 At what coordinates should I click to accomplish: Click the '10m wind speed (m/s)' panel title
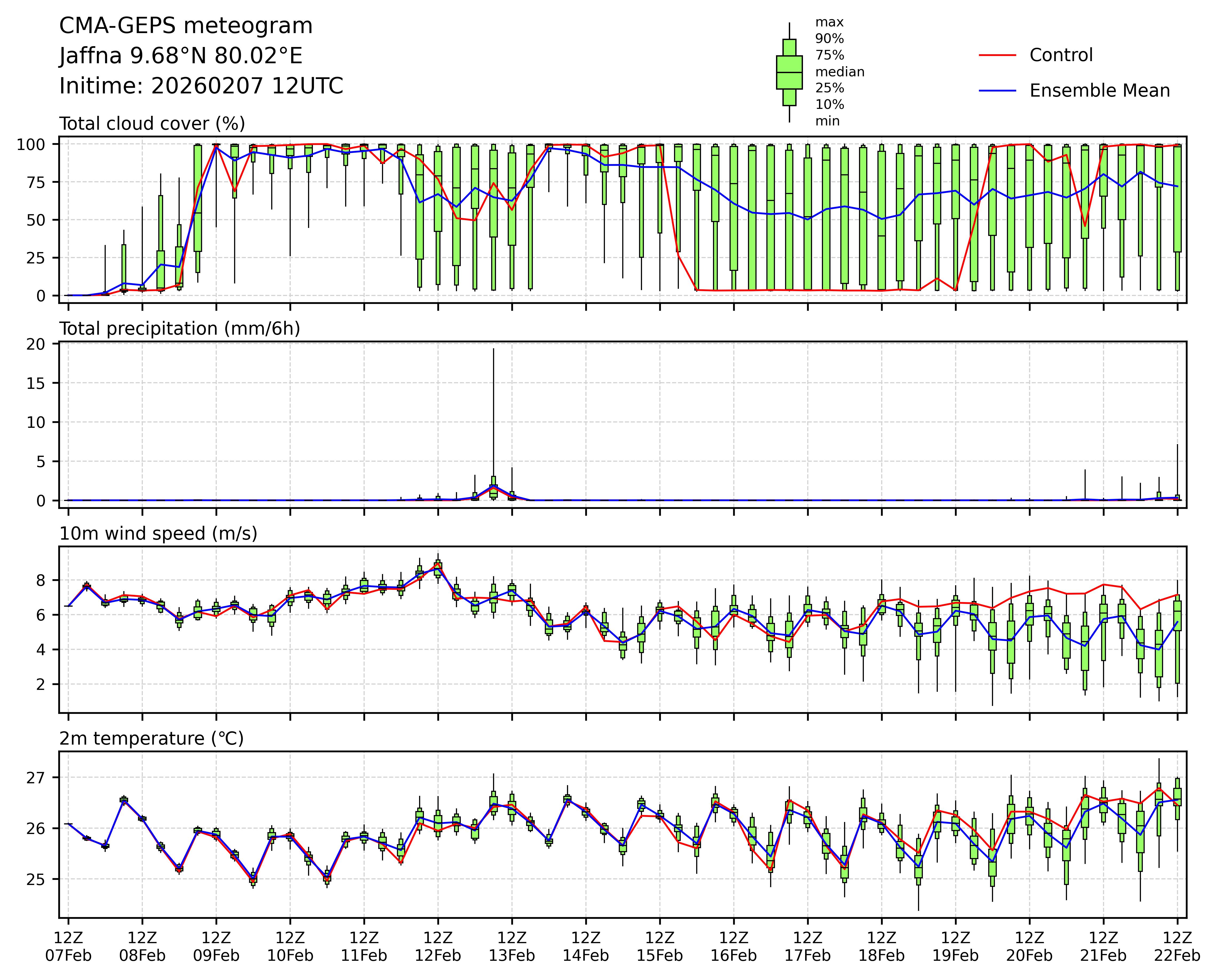[x=158, y=534]
